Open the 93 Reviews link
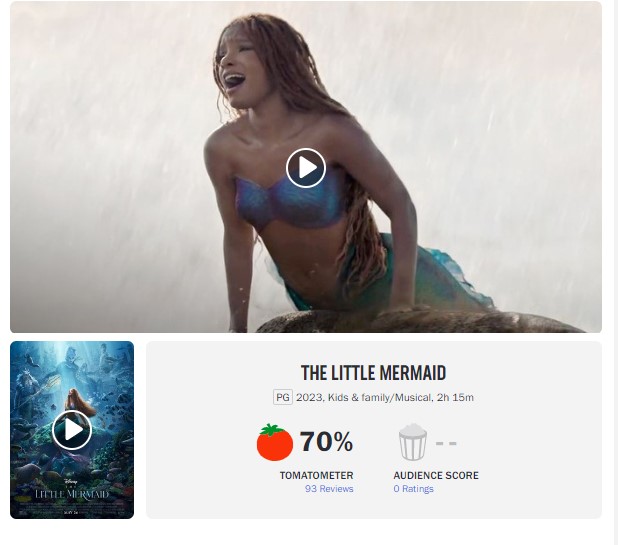This screenshot has width=618, height=545. pyautogui.click(x=329, y=489)
